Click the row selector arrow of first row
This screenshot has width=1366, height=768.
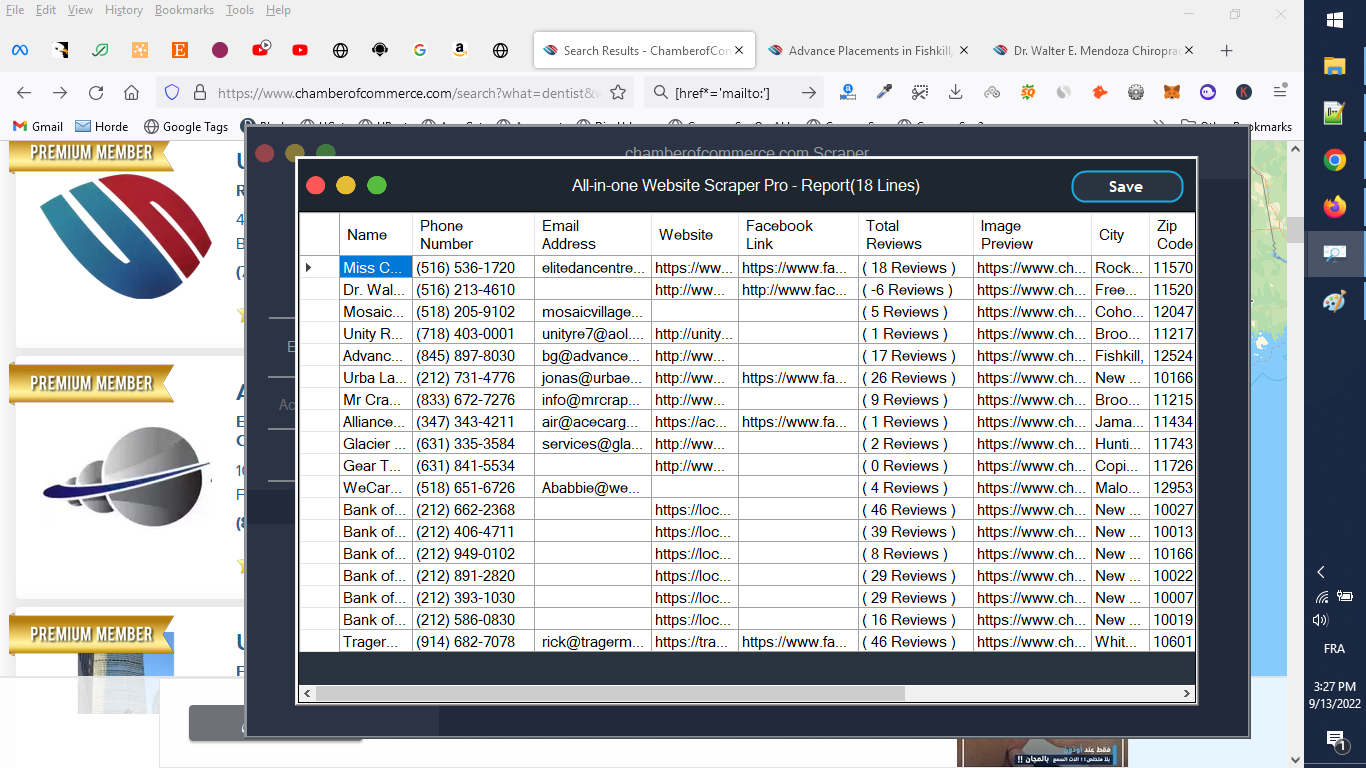(x=319, y=268)
